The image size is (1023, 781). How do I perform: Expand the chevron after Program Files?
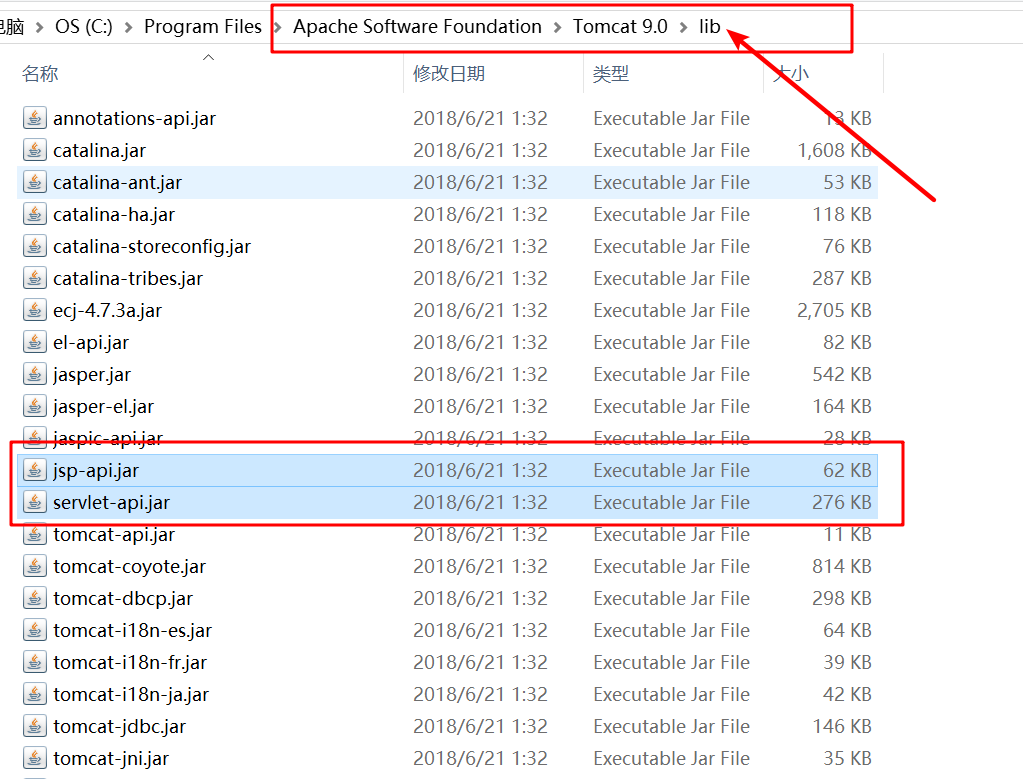[x=277, y=27]
